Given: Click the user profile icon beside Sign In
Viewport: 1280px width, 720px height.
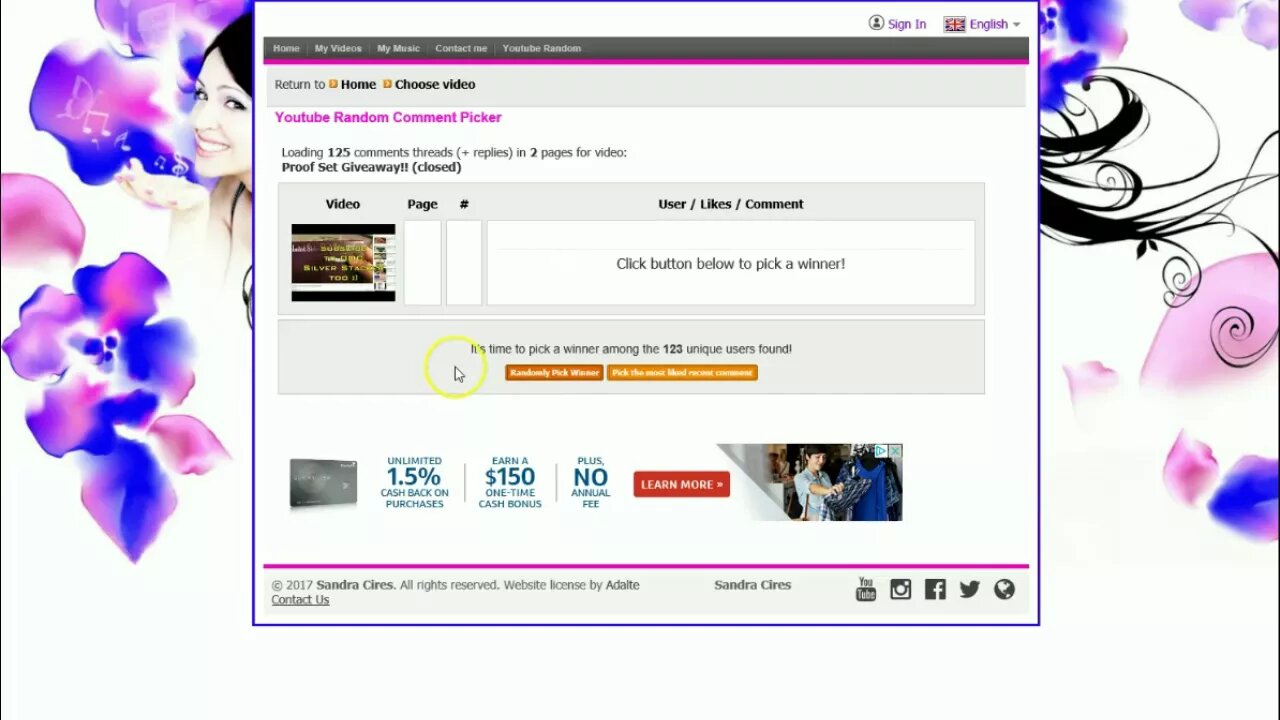Looking at the screenshot, I should (876, 23).
